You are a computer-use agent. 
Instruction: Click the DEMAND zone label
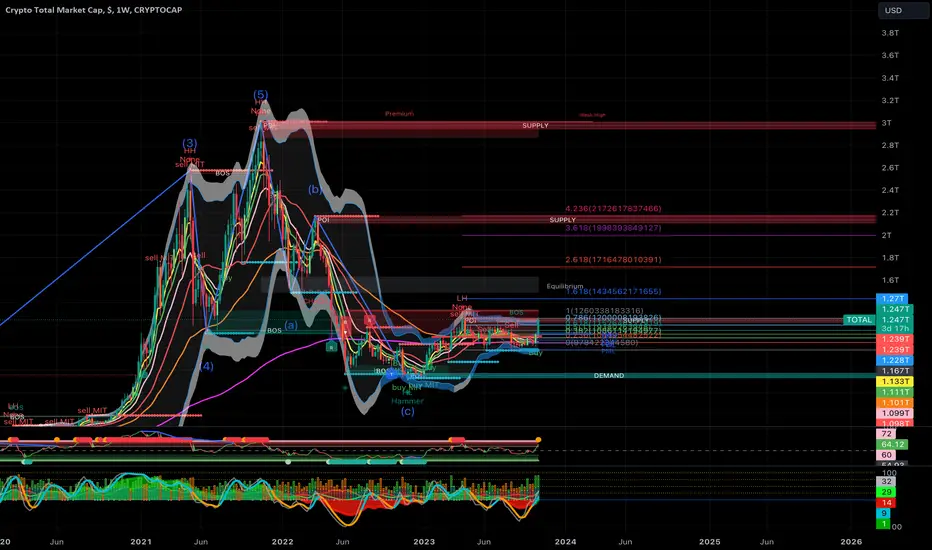click(609, 376)
